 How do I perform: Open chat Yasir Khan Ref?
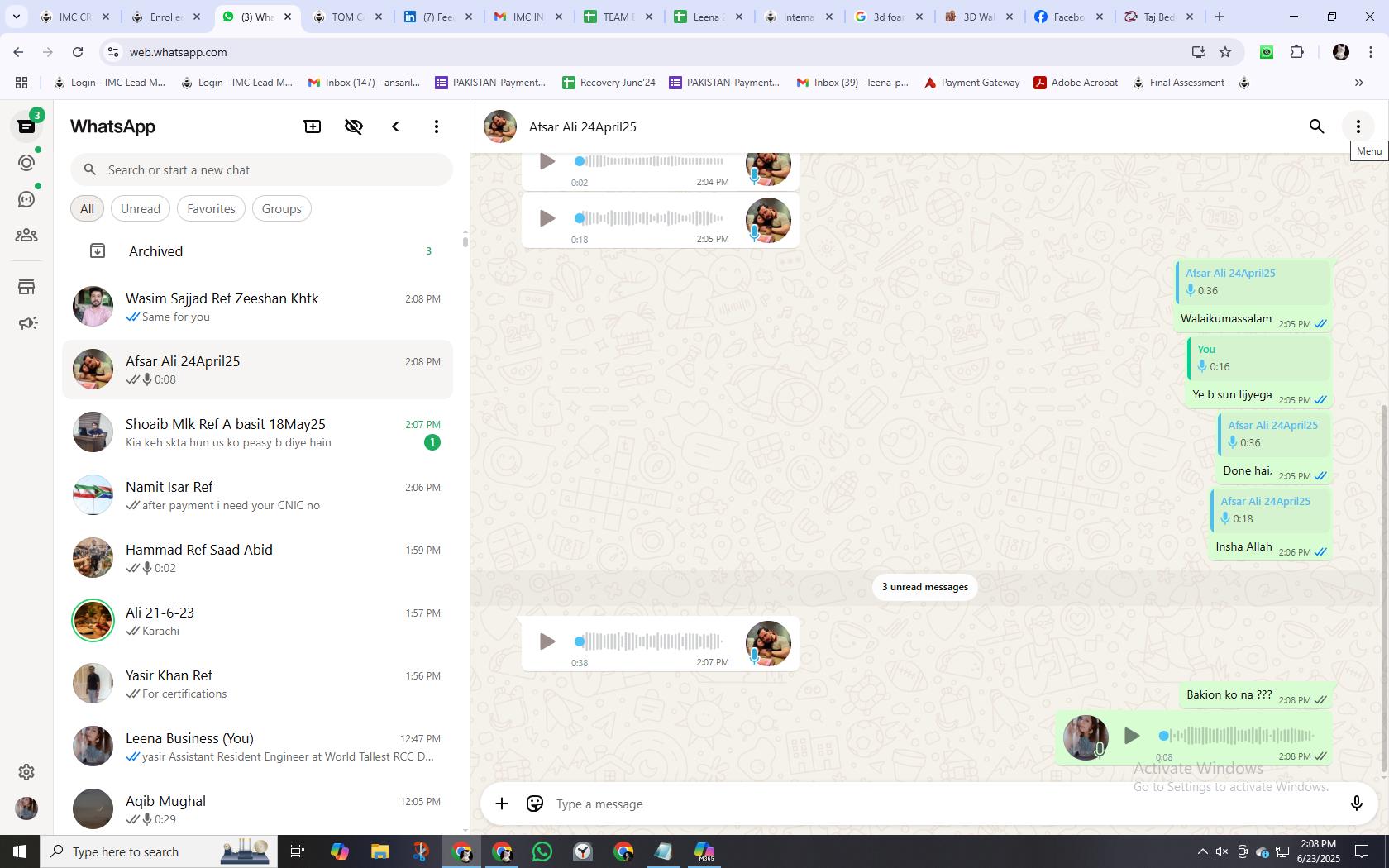[258, 684]
